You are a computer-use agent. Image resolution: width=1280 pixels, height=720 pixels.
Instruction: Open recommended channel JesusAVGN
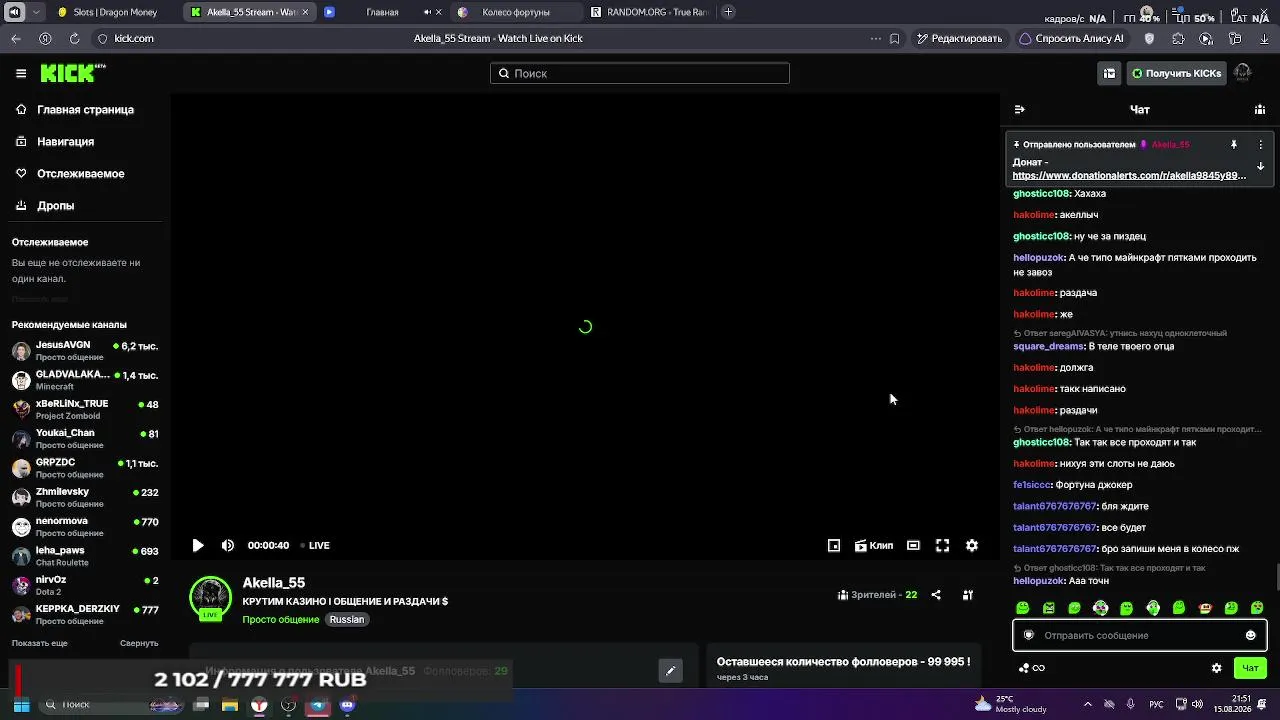[x=85, y=351]
